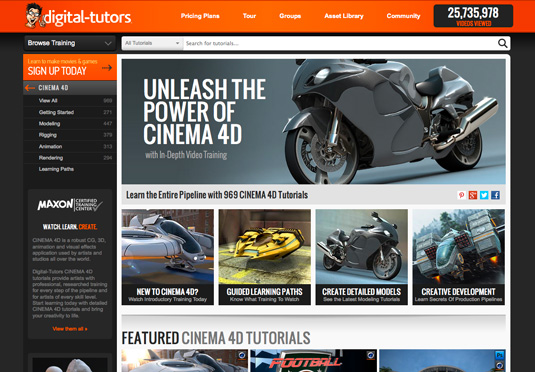Viewport: 535px width, 372px height.
Task: Click the Maxon Certified Training Center logo
Action: (70, 204)
